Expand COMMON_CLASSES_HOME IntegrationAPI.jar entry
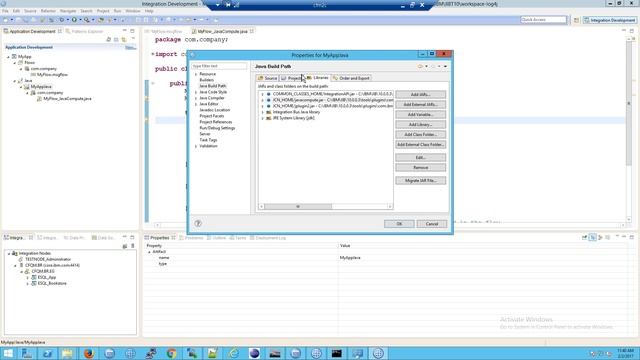 (262, 94)
